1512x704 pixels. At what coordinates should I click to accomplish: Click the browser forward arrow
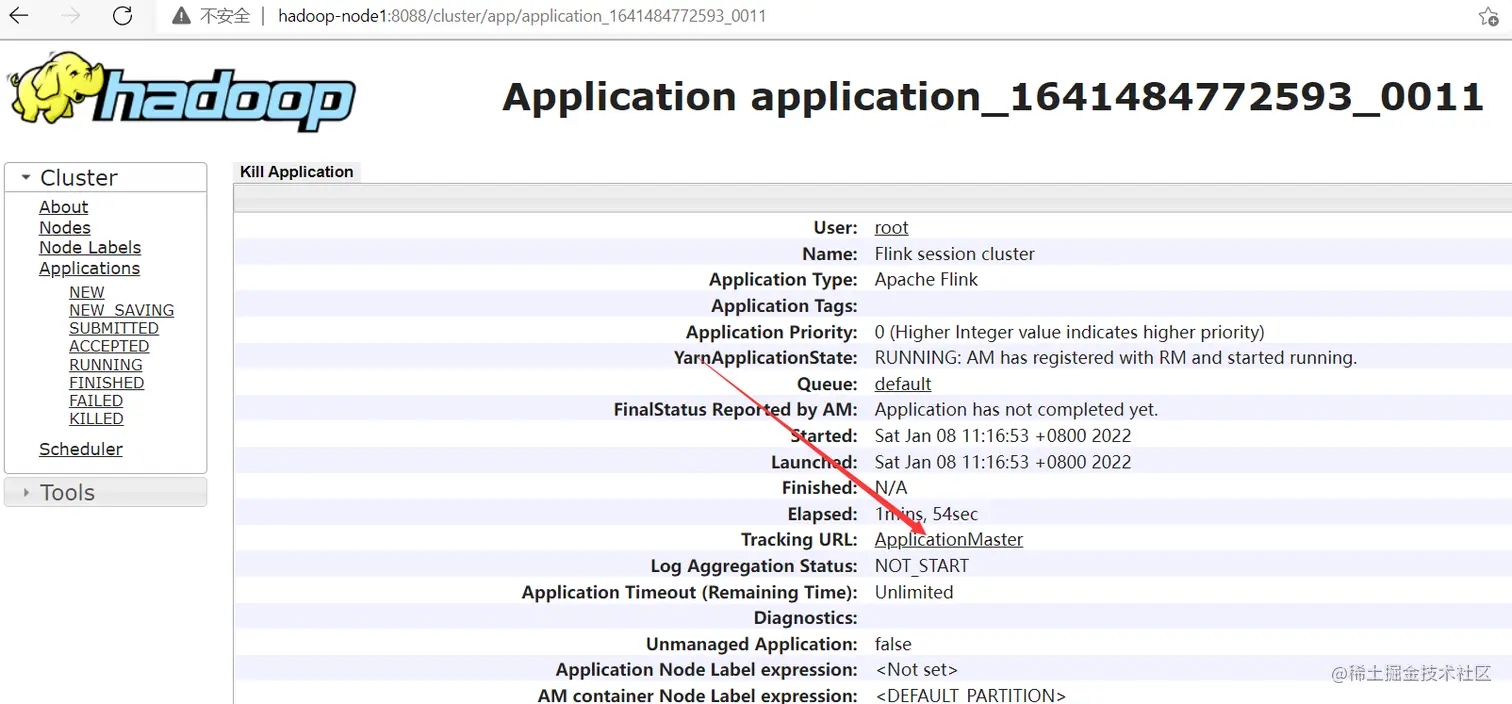click(71, 16)
